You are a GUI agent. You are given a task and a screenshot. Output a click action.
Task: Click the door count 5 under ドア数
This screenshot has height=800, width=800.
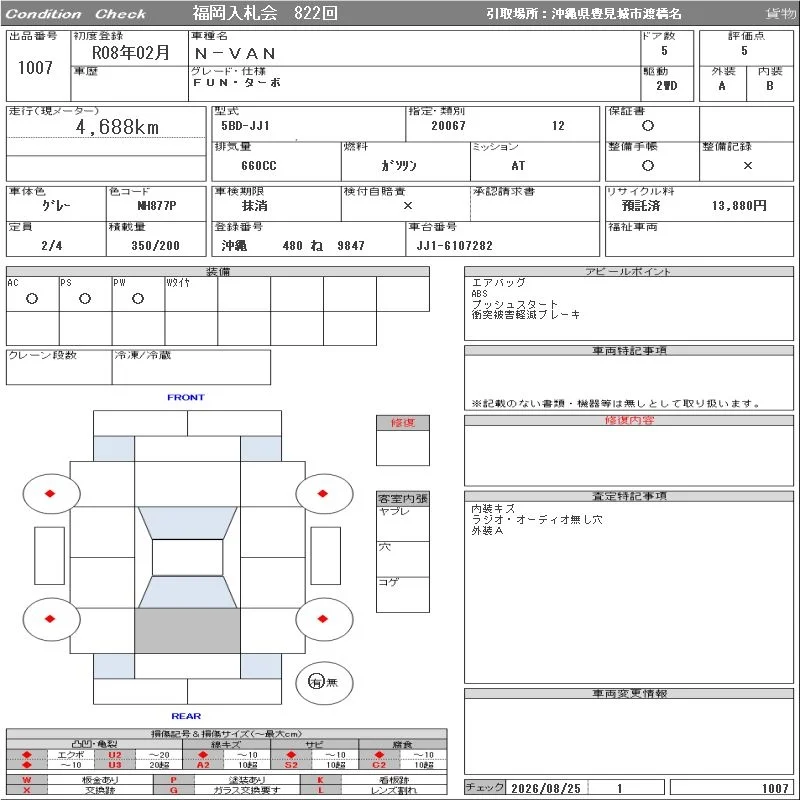664,51
